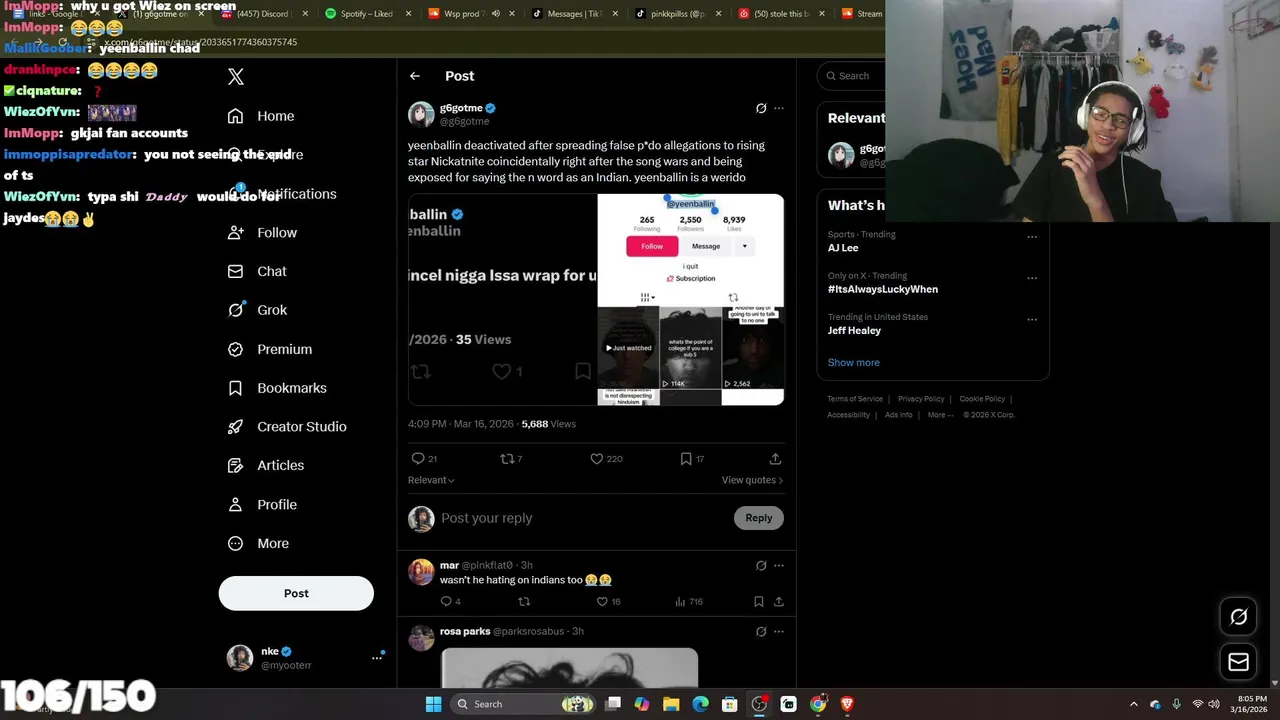The image size is (1280, 720).
Task: Click the large Post button in the sidebar
Action: click(x=296, y=593)
